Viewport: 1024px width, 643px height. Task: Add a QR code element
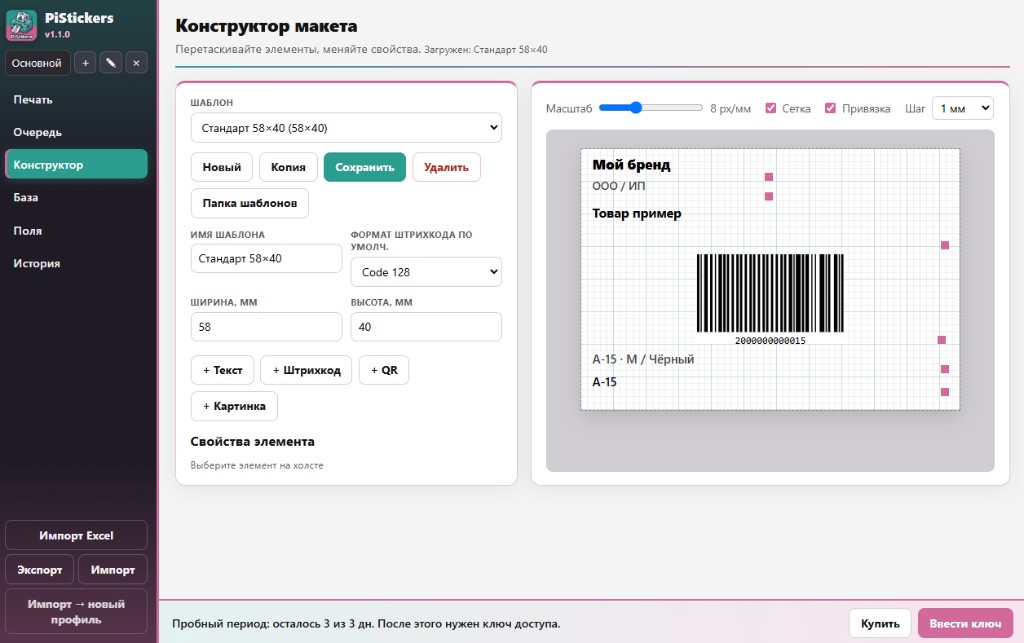384,370
